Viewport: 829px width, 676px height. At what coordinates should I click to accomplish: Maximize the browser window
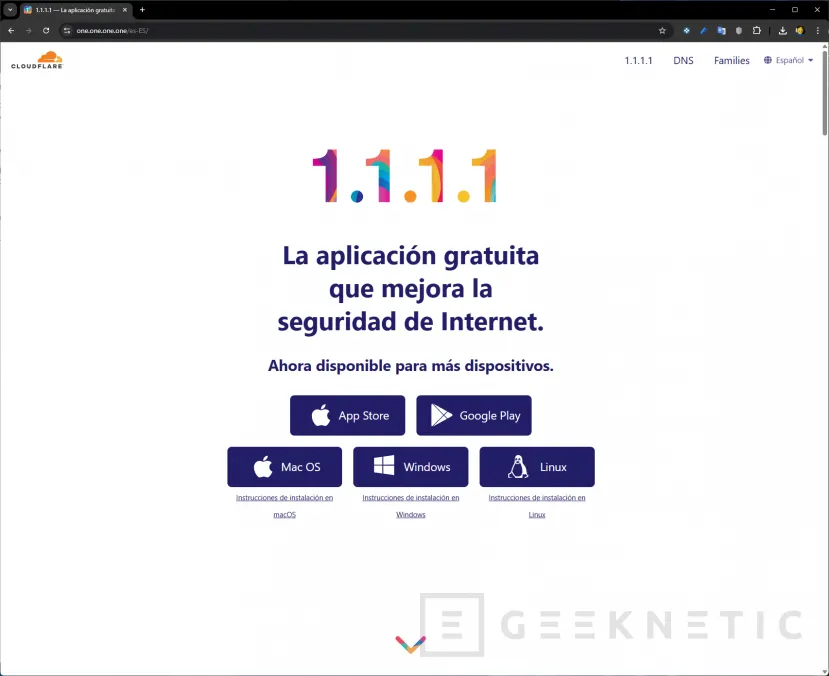tap(795, 10)
